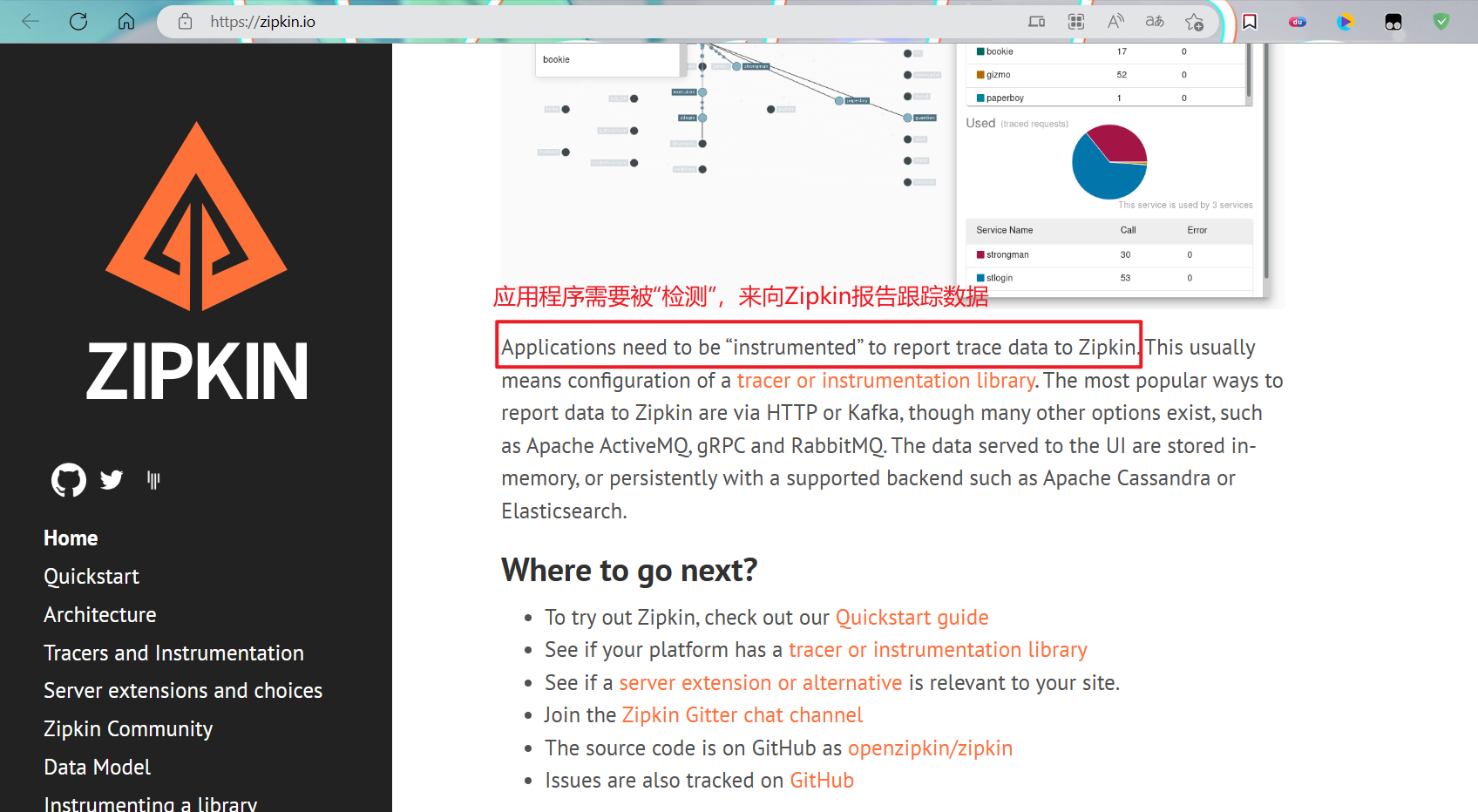Screen dimensions: 1478x812
Task: Open the blue-yellow play extension icon
Action: [x=1346, y=21]
